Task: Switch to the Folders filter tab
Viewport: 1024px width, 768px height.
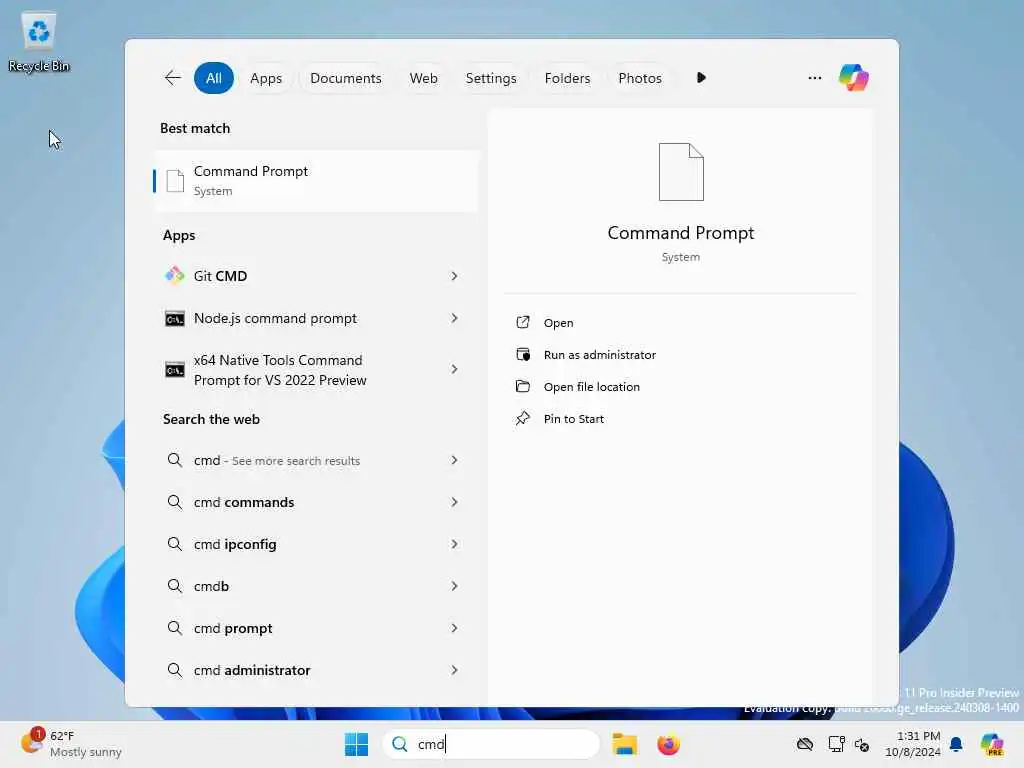Action: pyautogui.click(x=567, y=78)
